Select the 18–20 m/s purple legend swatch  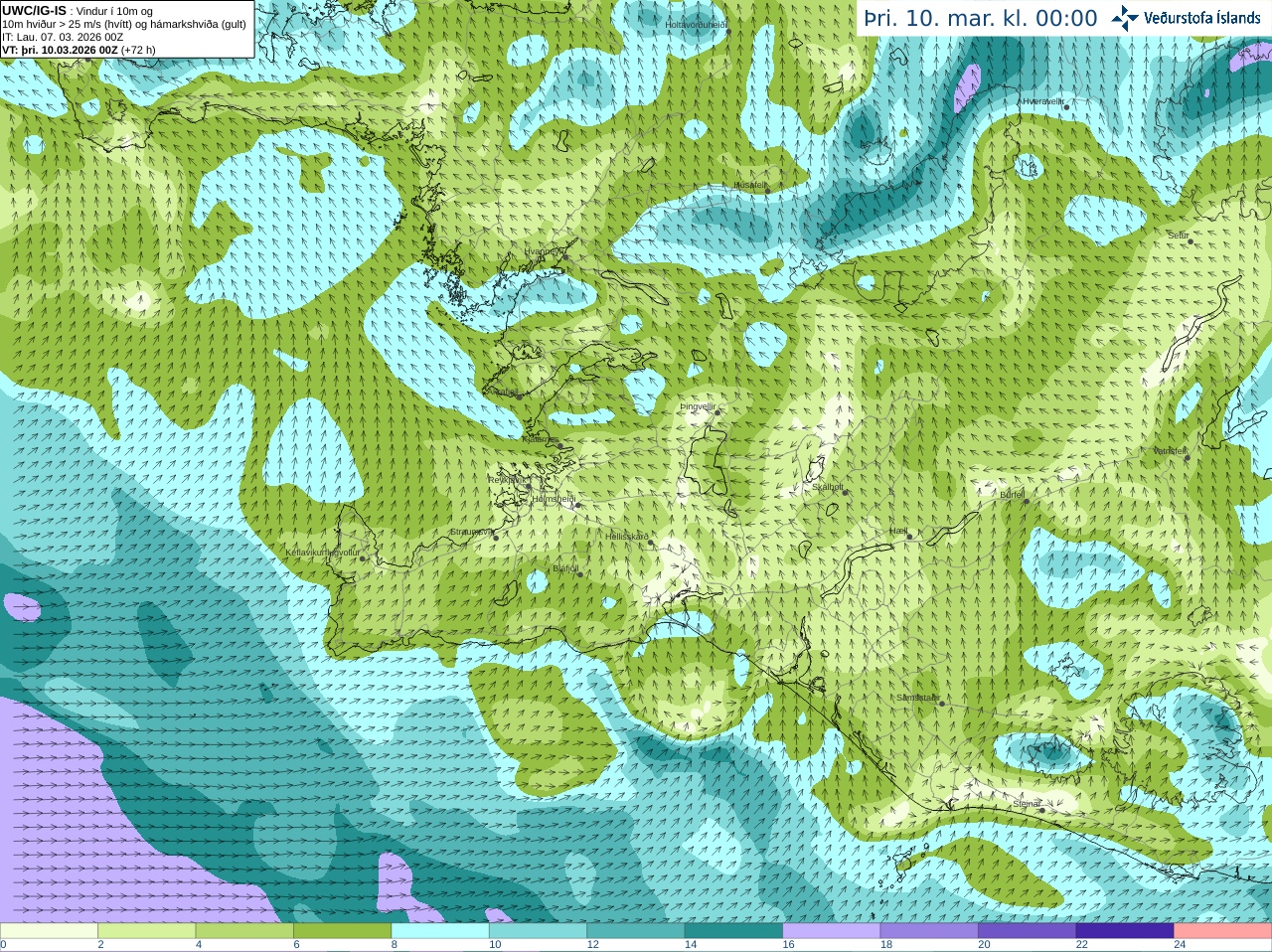pyautogui.click(x=929, y=931)
